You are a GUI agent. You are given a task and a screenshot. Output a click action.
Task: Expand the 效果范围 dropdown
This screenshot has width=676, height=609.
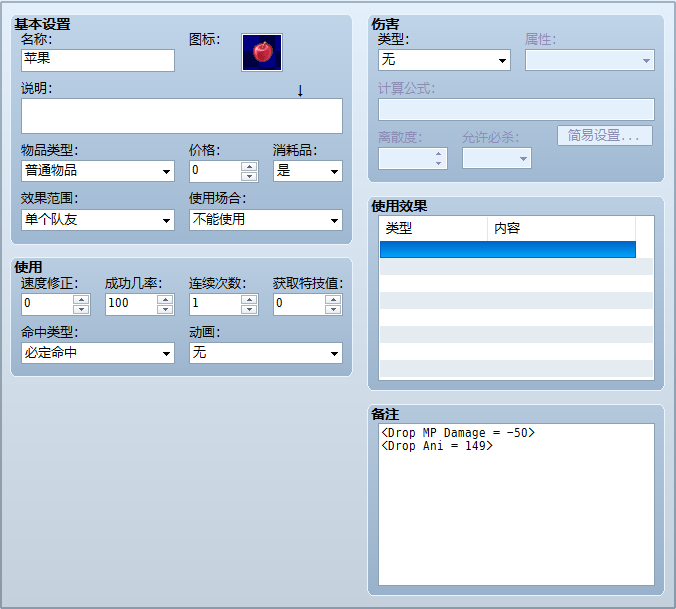[x=98, y=220]
